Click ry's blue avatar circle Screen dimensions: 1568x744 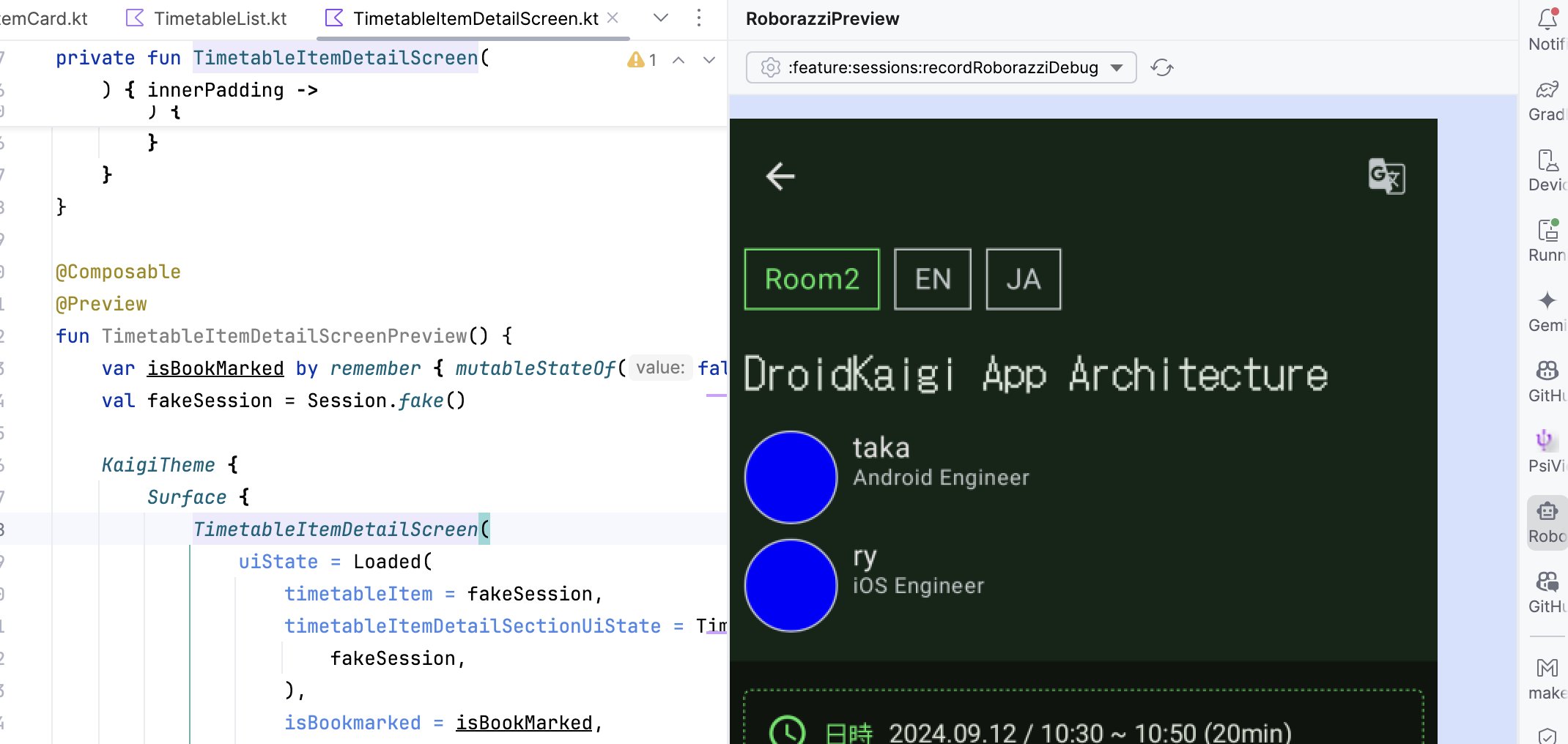(x=791, y=586)
